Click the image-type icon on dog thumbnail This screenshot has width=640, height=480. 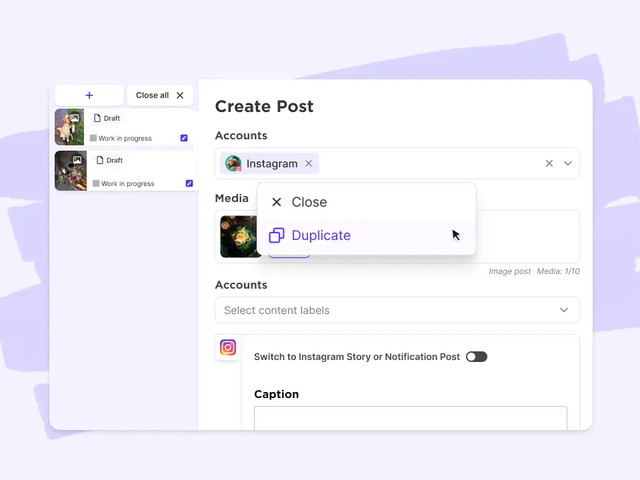click(74, 118)
